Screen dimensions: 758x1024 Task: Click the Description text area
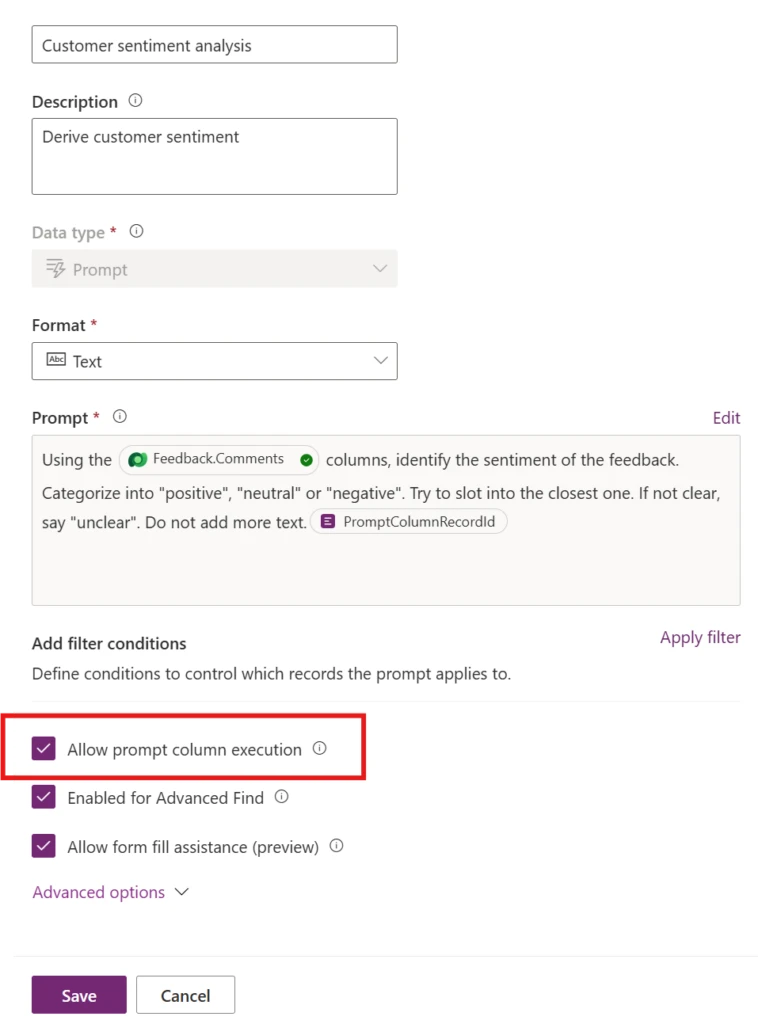[x=215, y=157]
